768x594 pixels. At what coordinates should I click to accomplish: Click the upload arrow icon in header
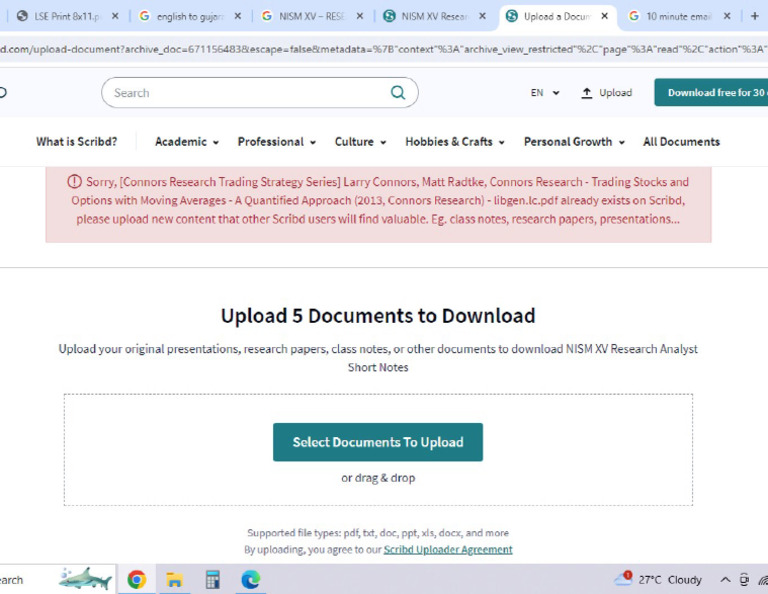(x=586, y=93)
